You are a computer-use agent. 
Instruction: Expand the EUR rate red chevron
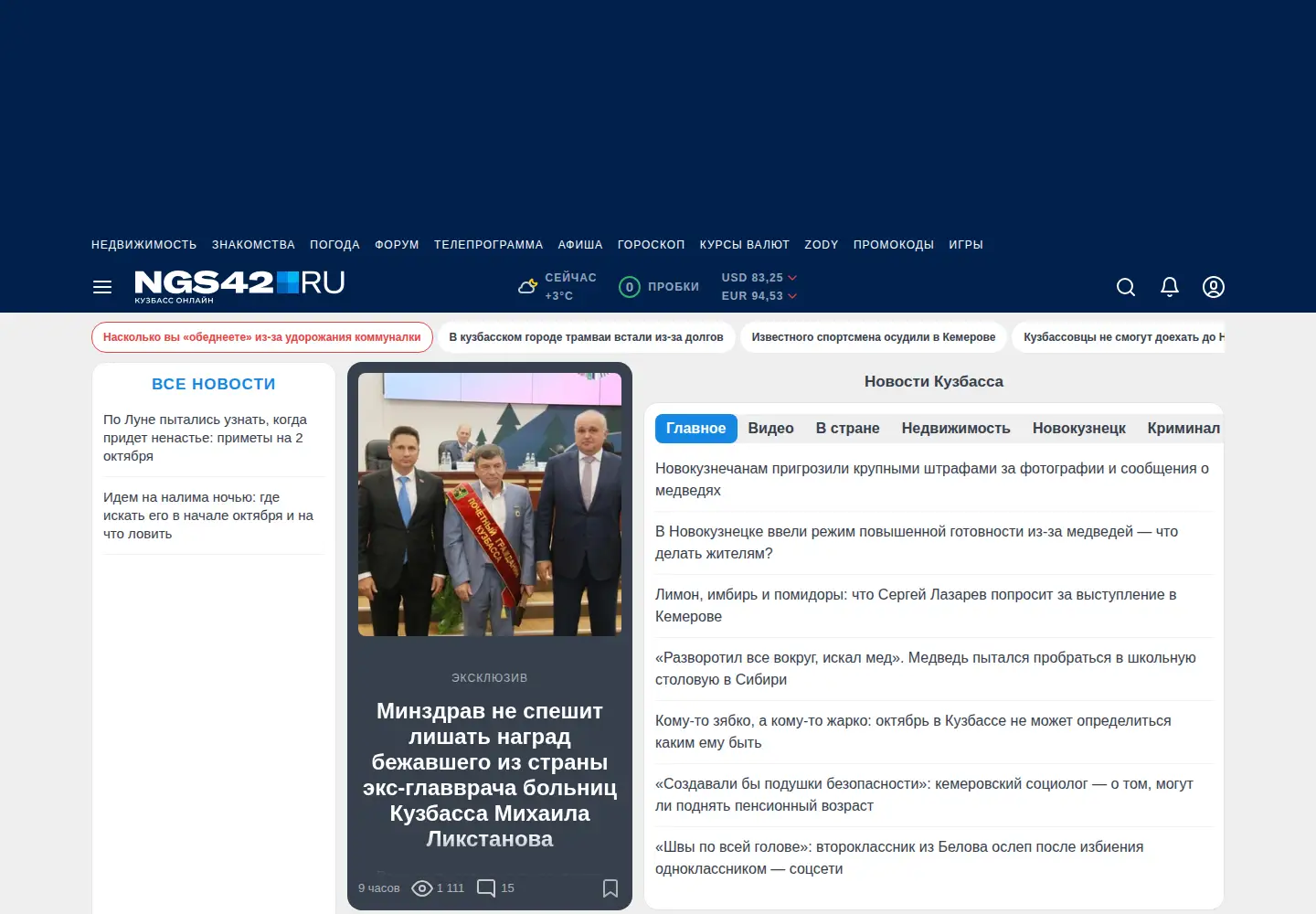click(x=792, y=296)
